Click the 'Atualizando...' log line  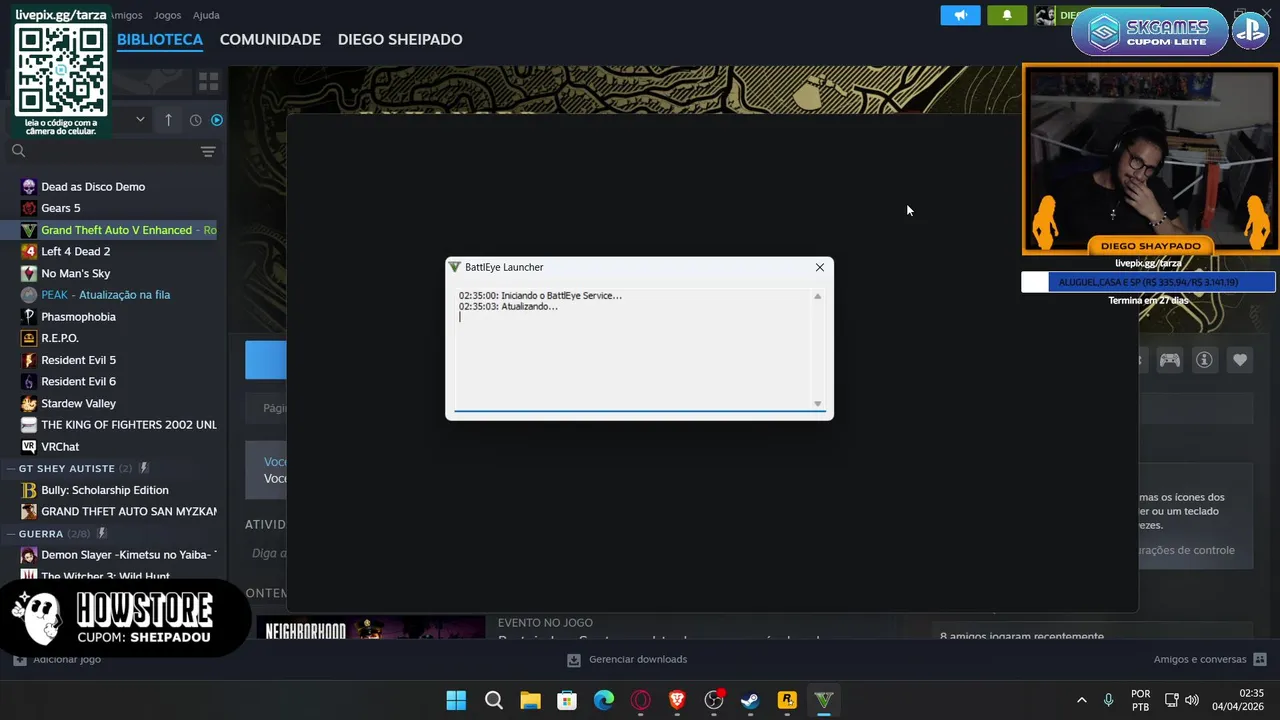point(508,307)
